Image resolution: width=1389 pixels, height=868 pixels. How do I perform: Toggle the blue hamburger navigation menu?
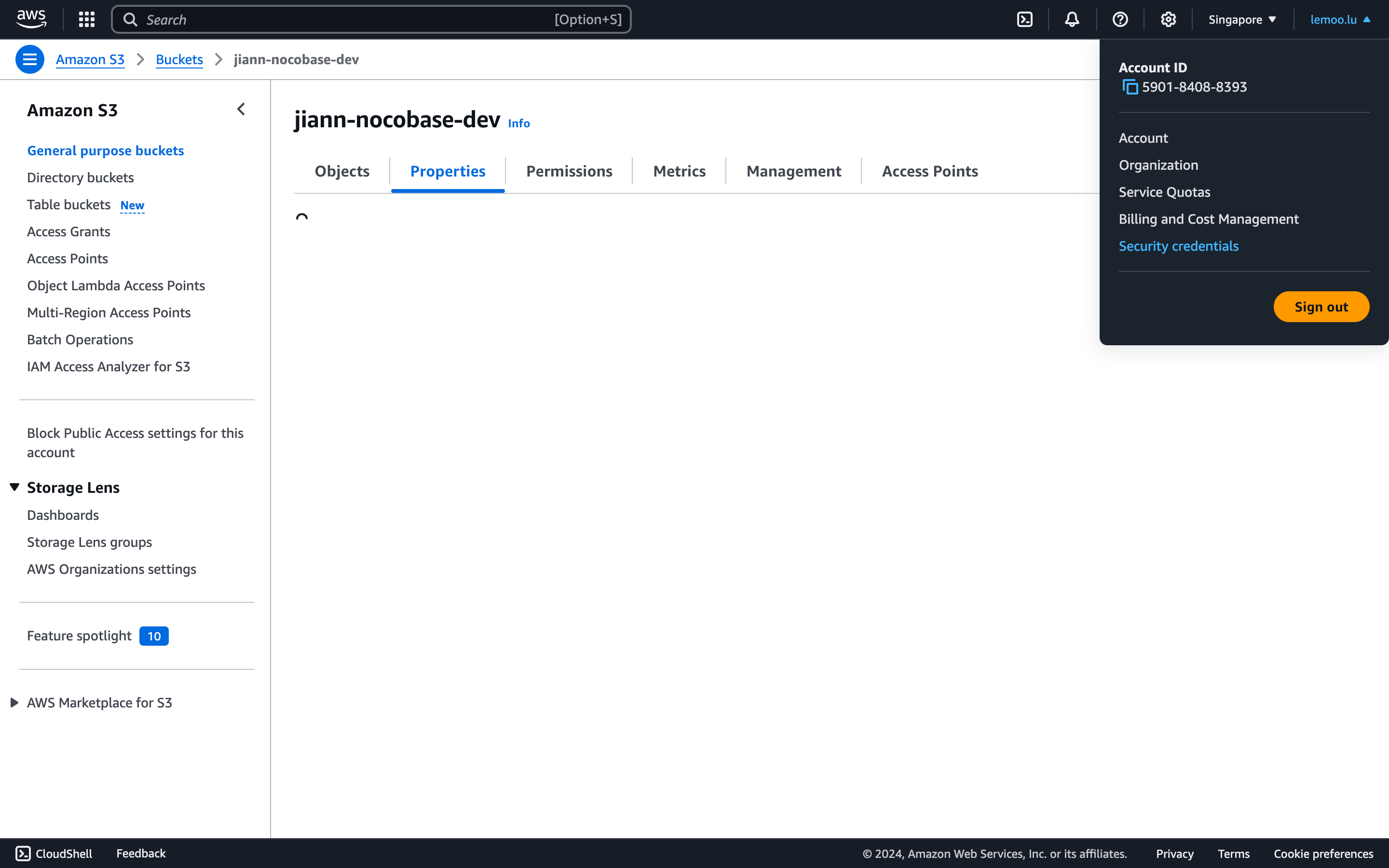30,59
